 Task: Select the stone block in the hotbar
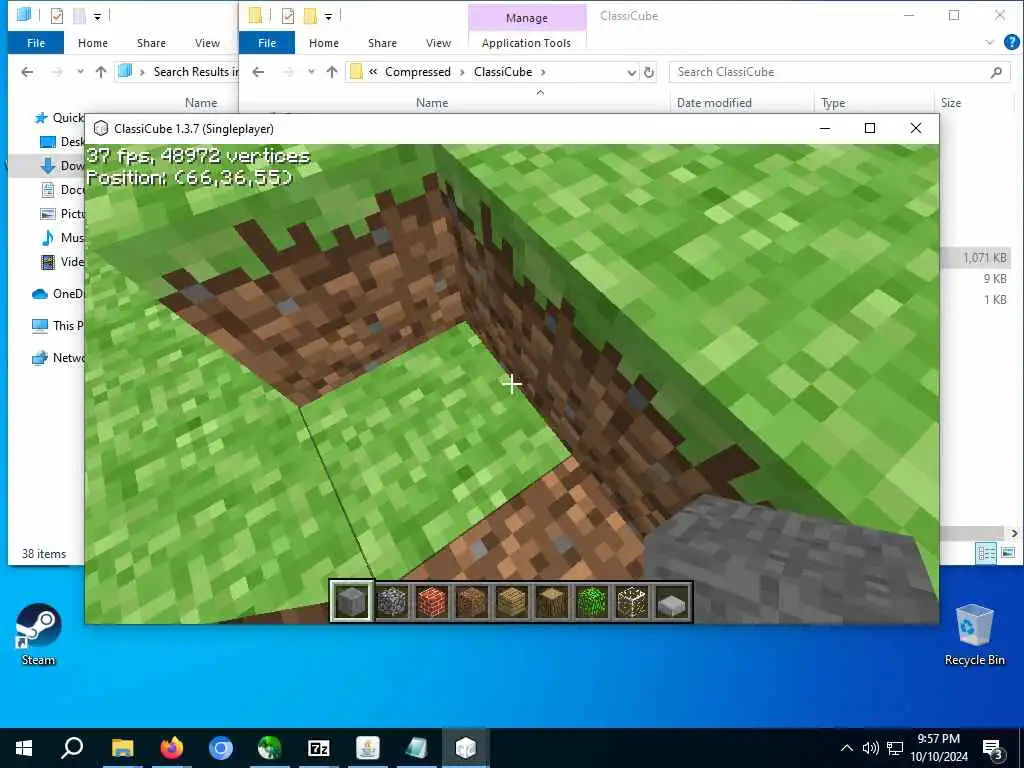(351, 601)
